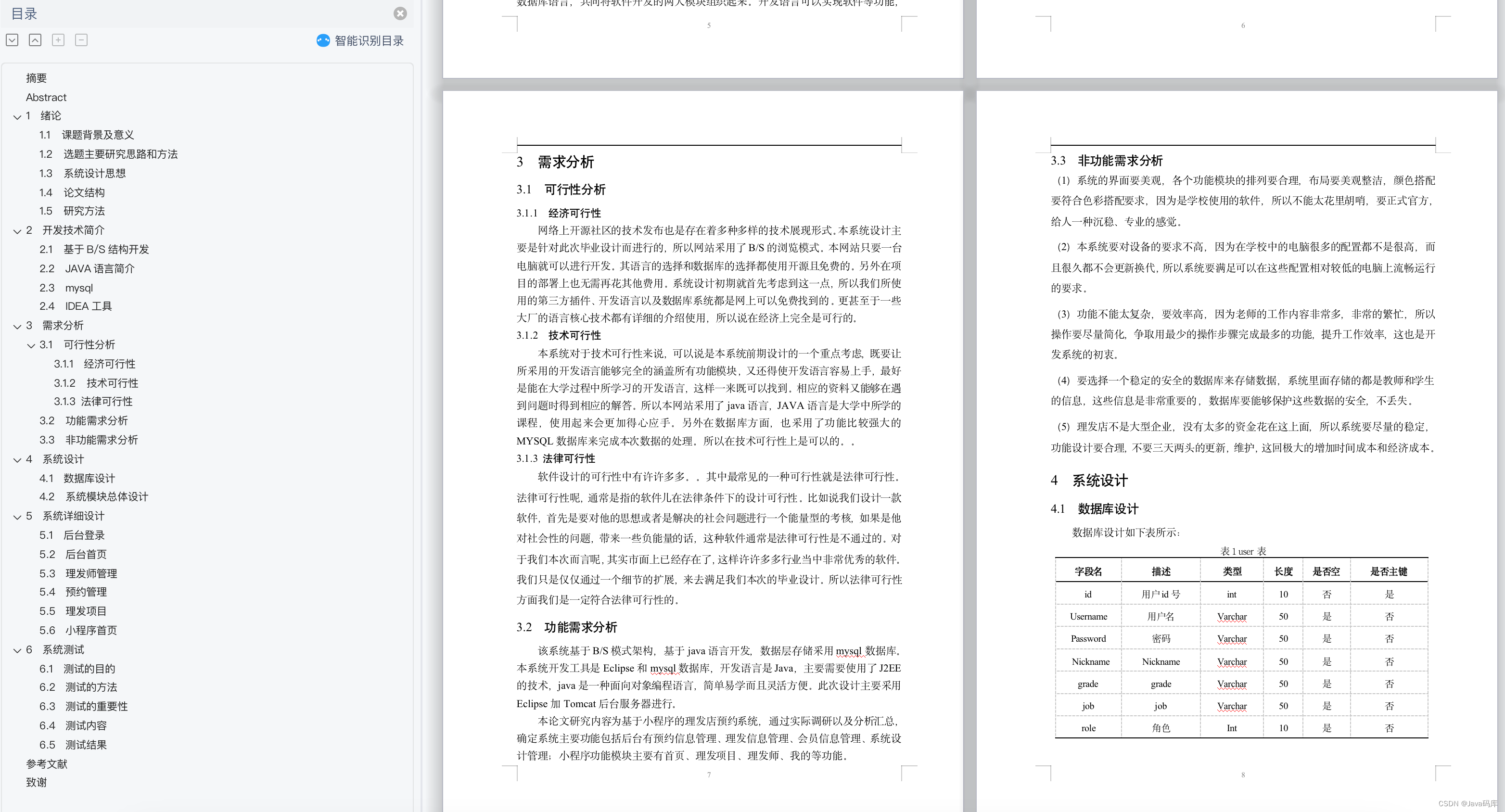Select outline entry 6.2 测试的方法

tap(78, 687)
